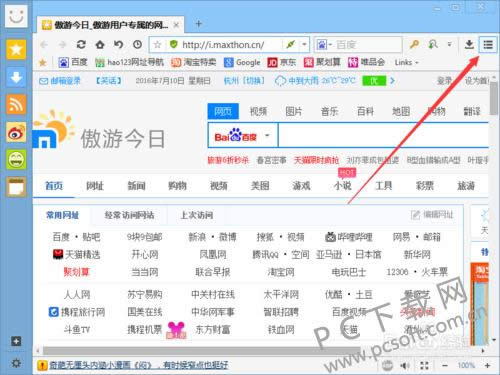Screen dimensions: 500x375
Task: Select 图片 search tab
Action: pyautogui.click(x=294, y=111)
